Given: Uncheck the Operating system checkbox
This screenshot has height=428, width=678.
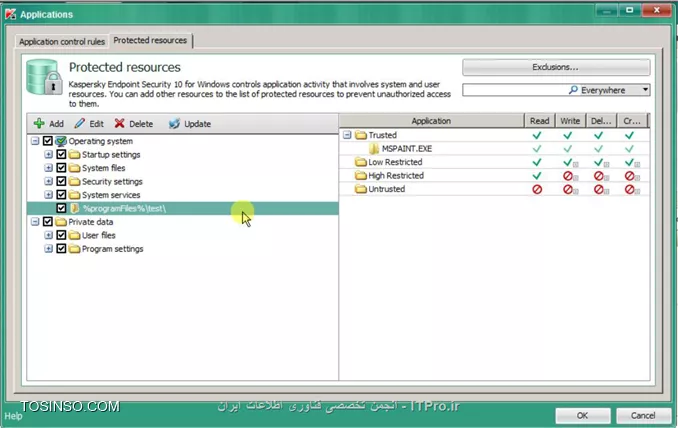Looking at the screenshot, I should tap(48, 141).
